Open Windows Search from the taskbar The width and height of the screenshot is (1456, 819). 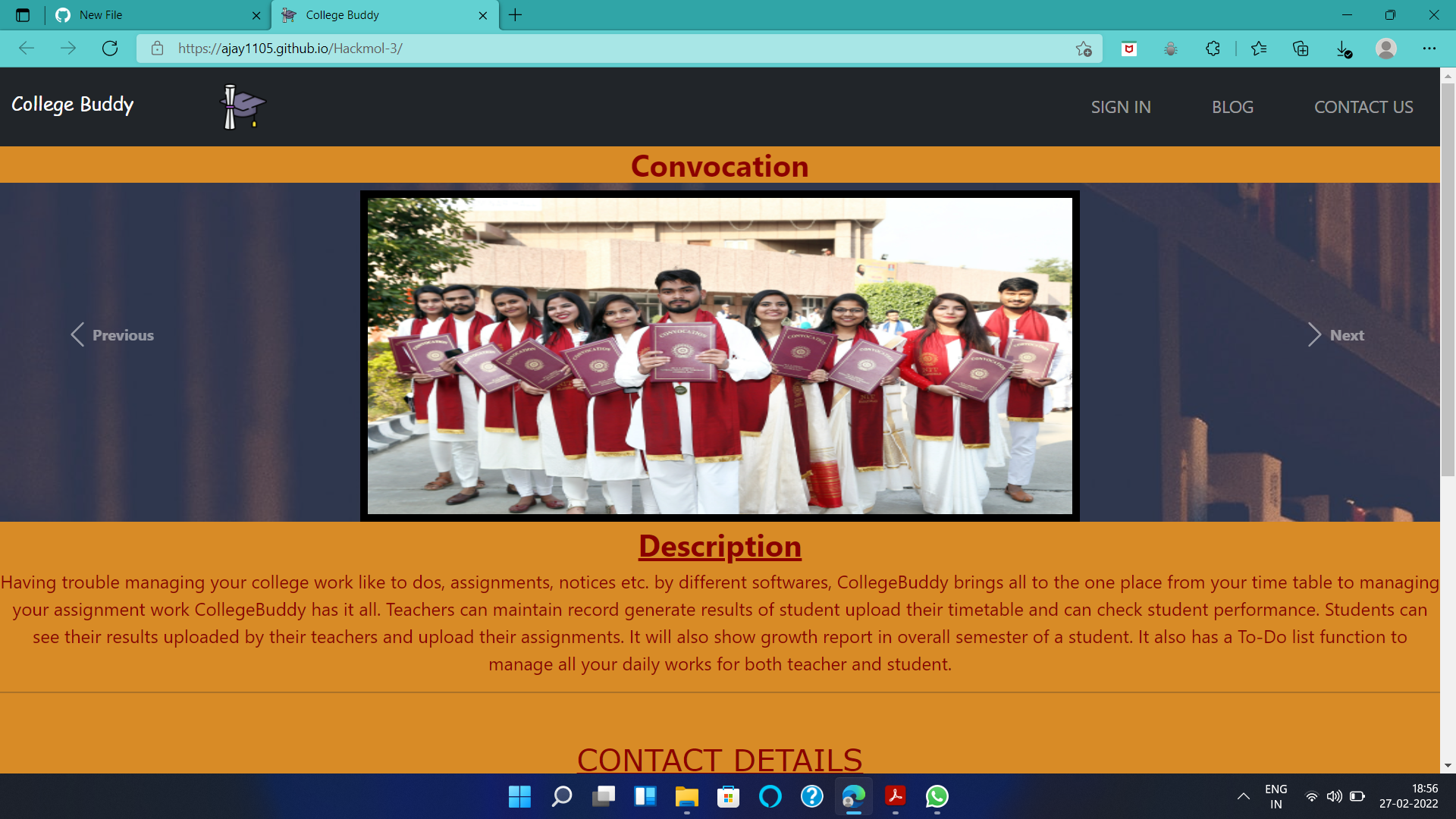tap(561, 797)
